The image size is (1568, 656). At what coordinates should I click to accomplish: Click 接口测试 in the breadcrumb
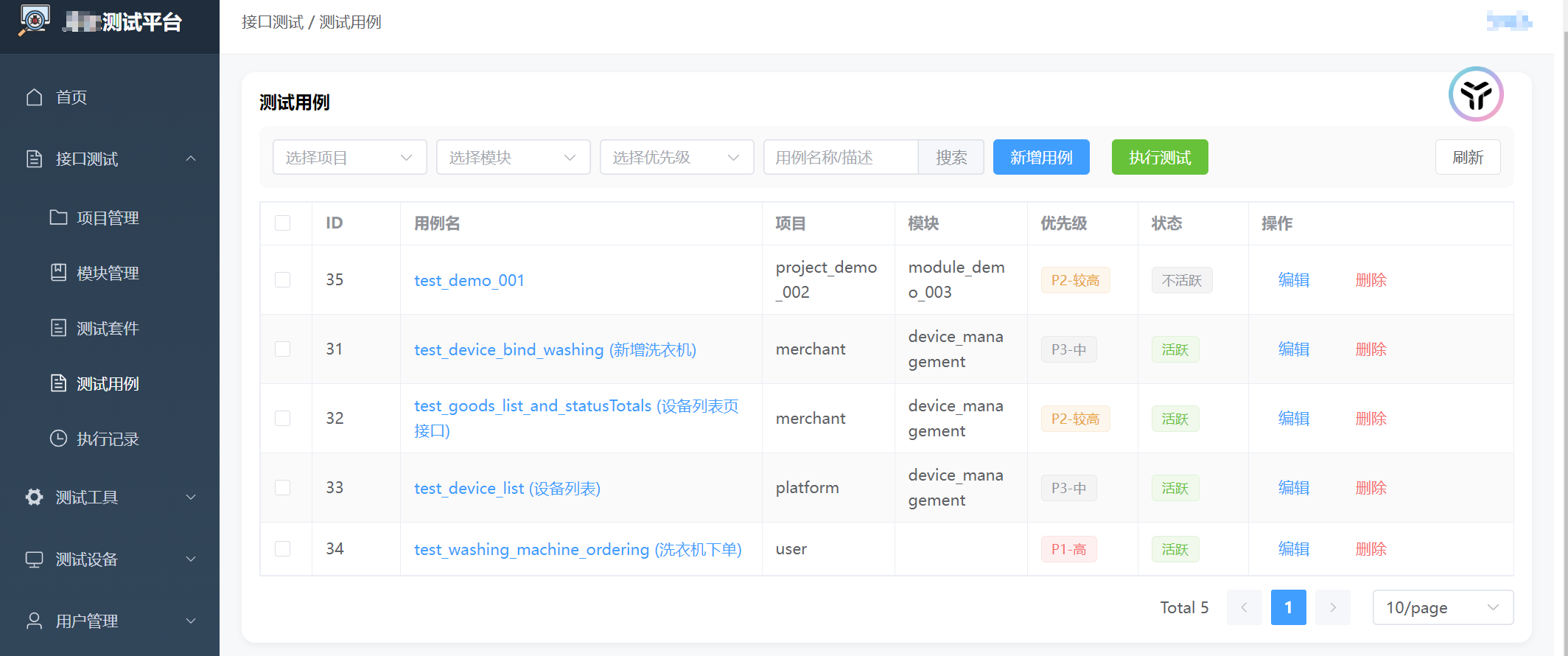(273, 22)
